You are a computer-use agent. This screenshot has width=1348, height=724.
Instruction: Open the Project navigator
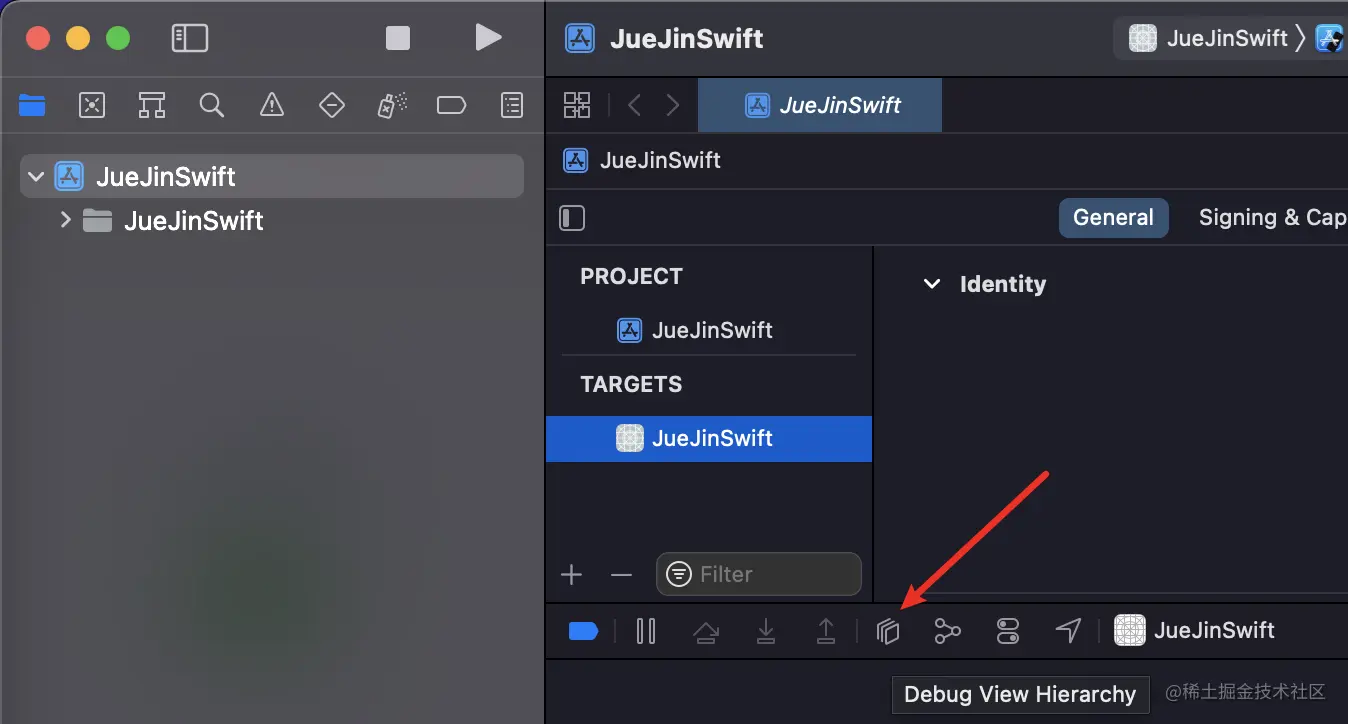coord(32,104)
